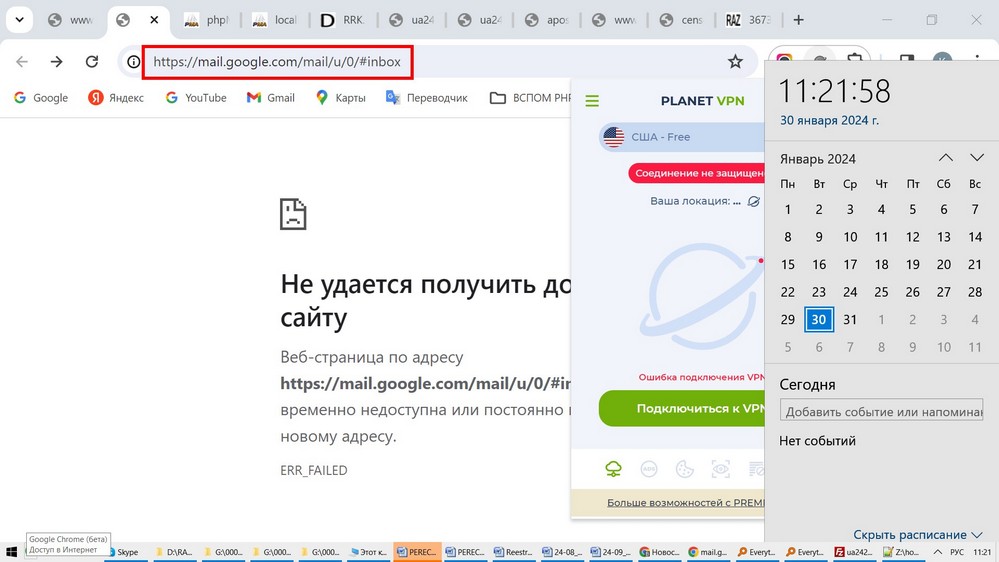
Task: Select calendar date 30 highlighted
Action: [819, 319]
